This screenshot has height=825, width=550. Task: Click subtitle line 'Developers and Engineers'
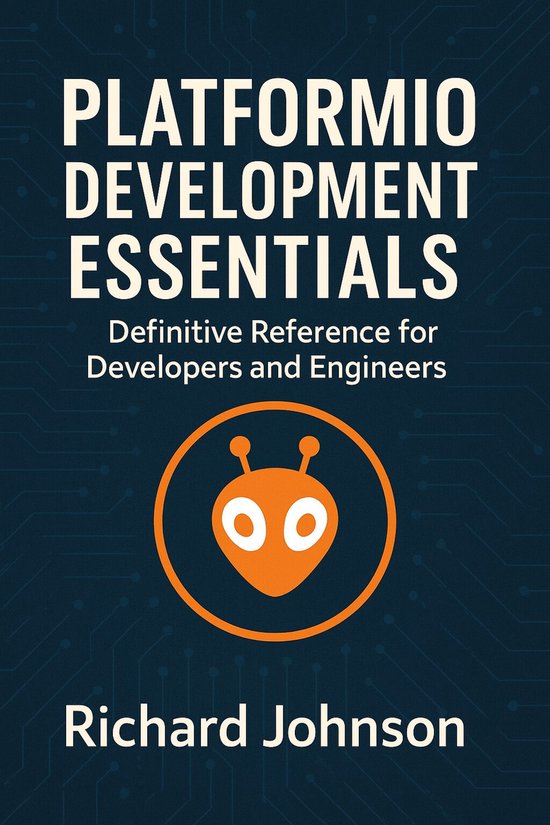point(267,368)
